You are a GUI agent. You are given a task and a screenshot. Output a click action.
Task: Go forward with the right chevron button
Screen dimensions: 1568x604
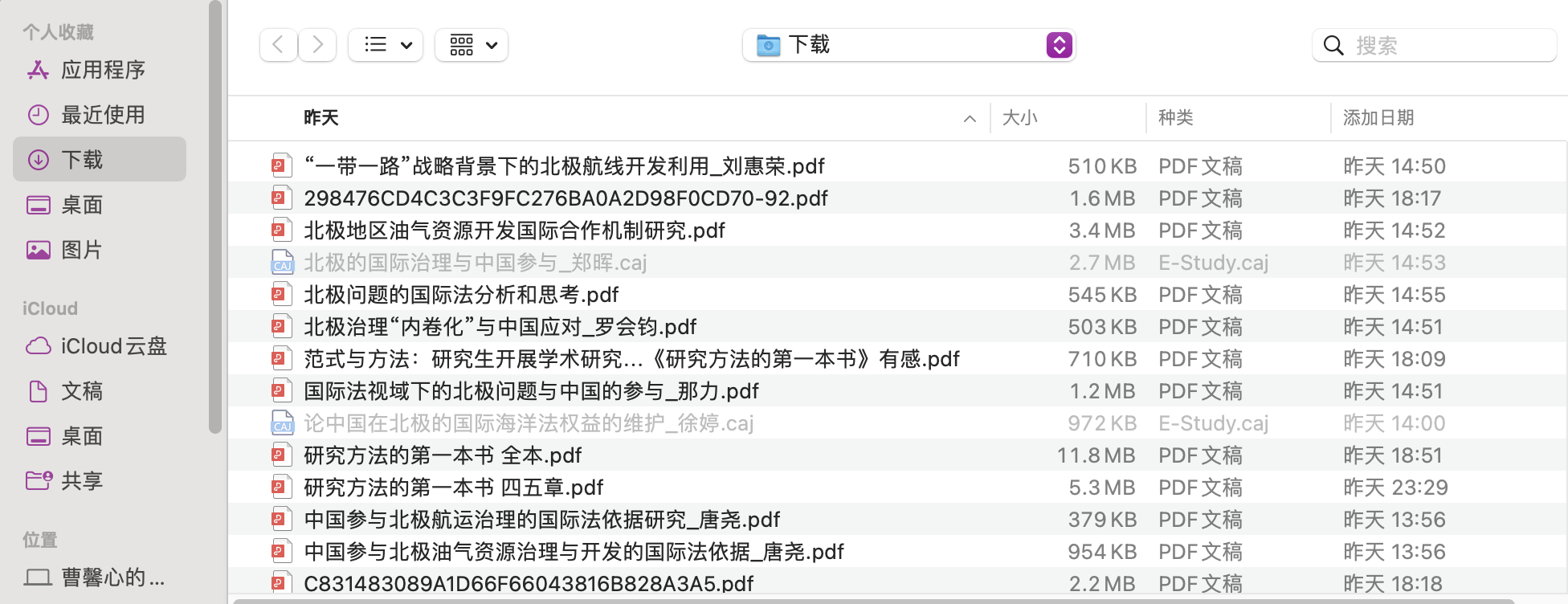318,45
